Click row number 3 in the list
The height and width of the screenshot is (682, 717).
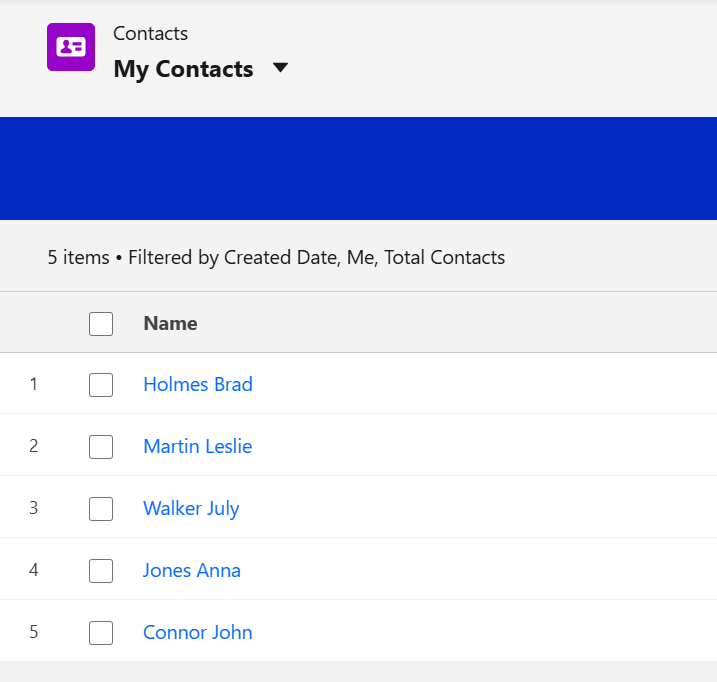(34, 508)
